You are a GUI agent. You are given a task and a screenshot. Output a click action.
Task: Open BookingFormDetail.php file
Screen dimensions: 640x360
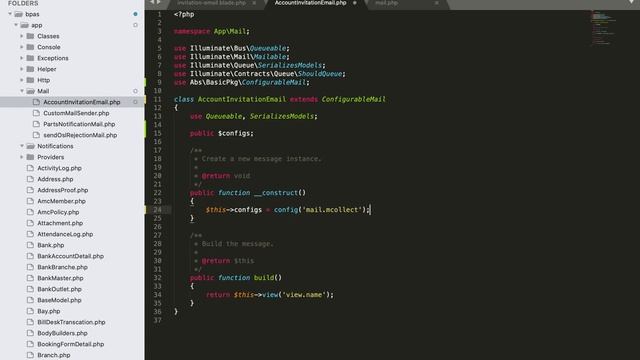point(72,344)
